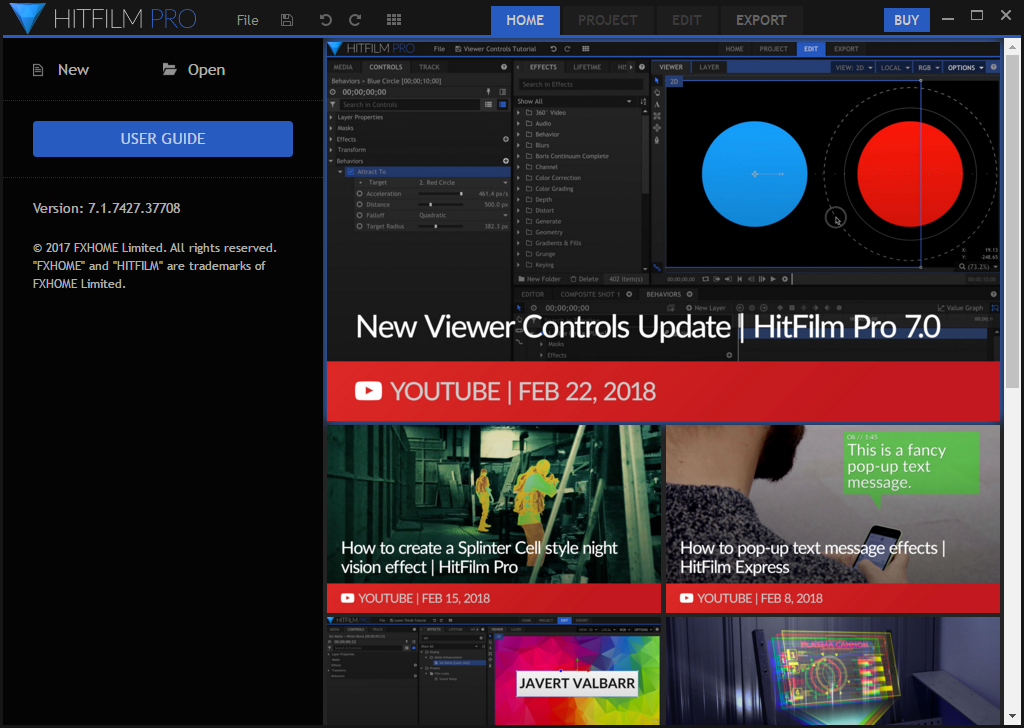Click the redo arrow icon
The height and width of the screenshot is (728, 1024).
355,20
